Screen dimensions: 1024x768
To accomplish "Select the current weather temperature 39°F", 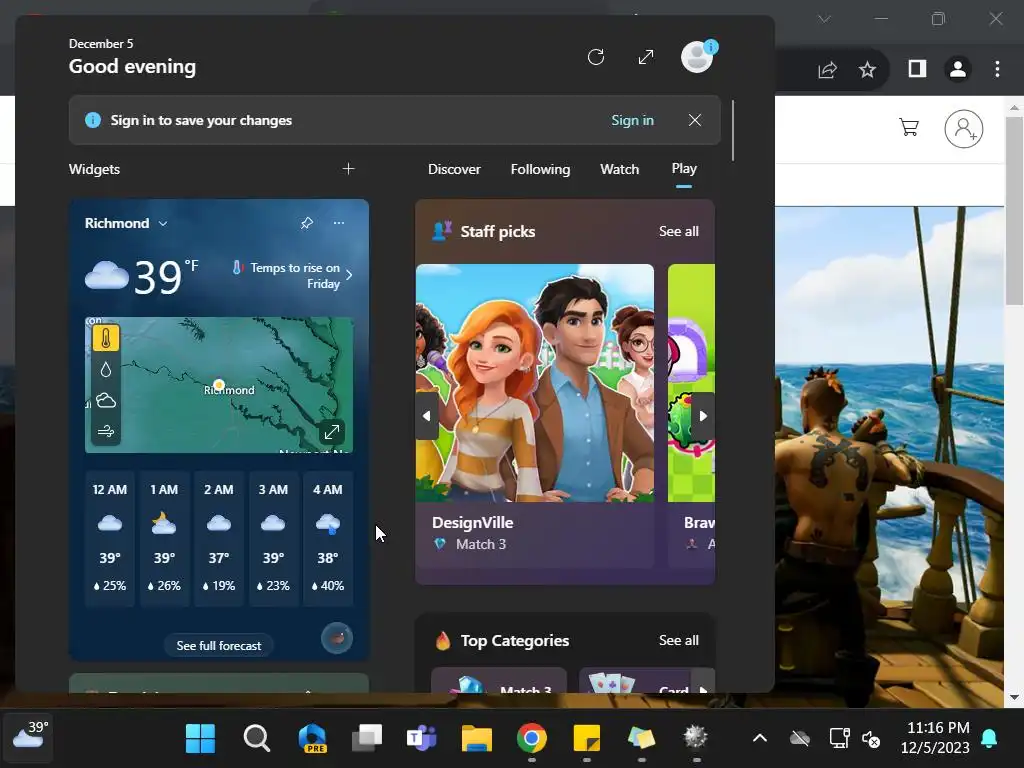I will click(166, 277).
